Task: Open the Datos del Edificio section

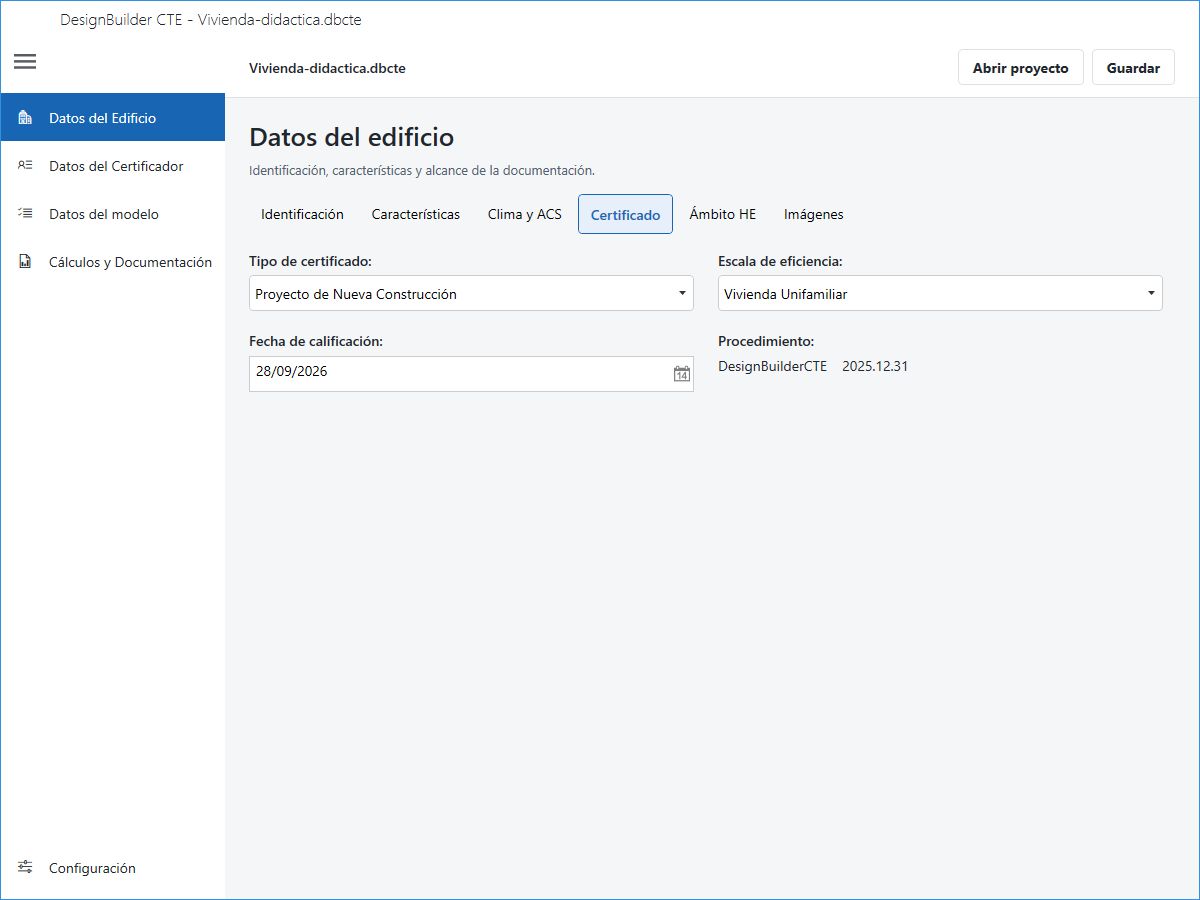Action: click(x=113, y=118)
